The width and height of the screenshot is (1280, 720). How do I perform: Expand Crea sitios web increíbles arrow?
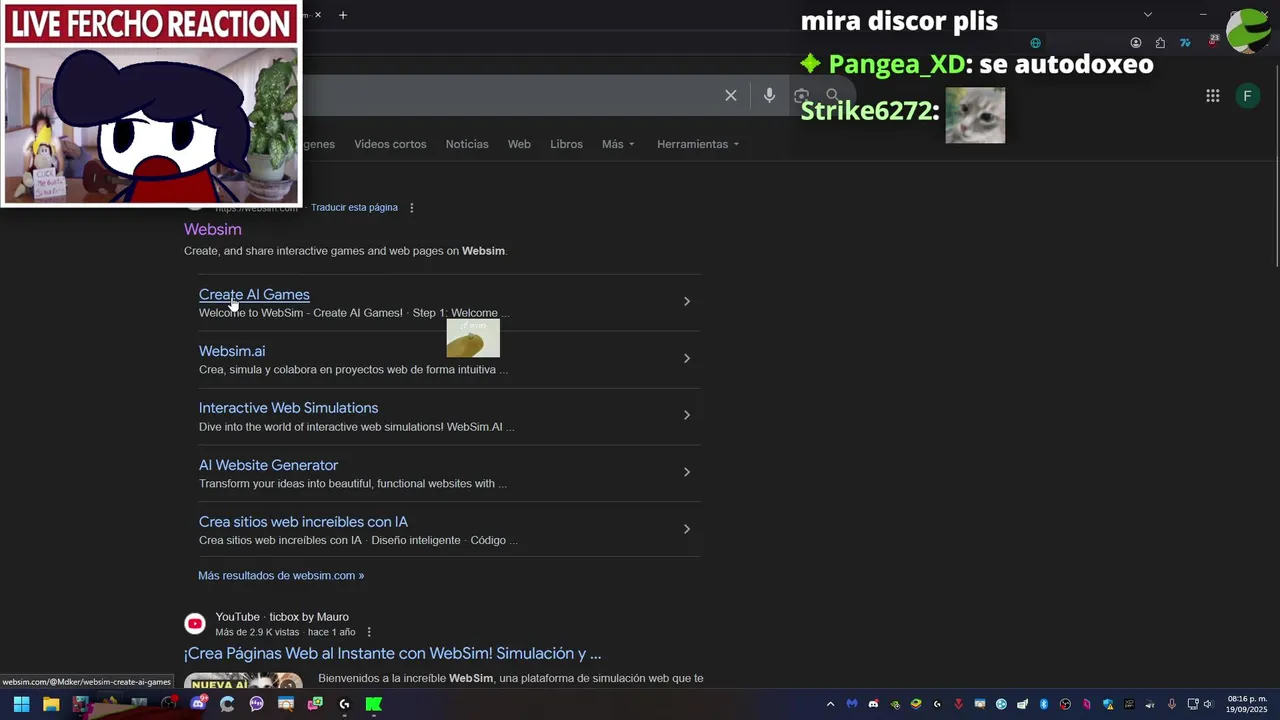point(686,529)
